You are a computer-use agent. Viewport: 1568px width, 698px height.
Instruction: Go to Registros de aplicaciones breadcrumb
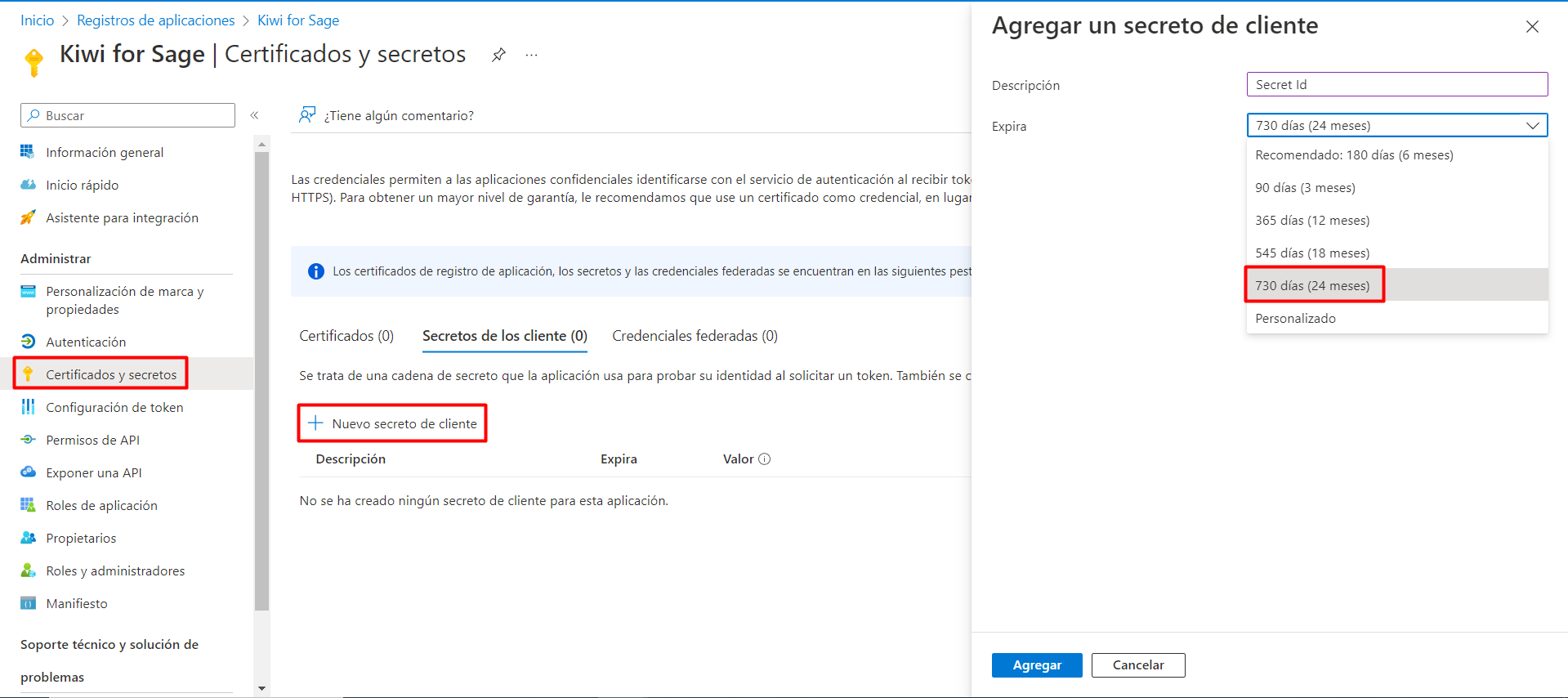pyautogui.click(x=156, y=20)
